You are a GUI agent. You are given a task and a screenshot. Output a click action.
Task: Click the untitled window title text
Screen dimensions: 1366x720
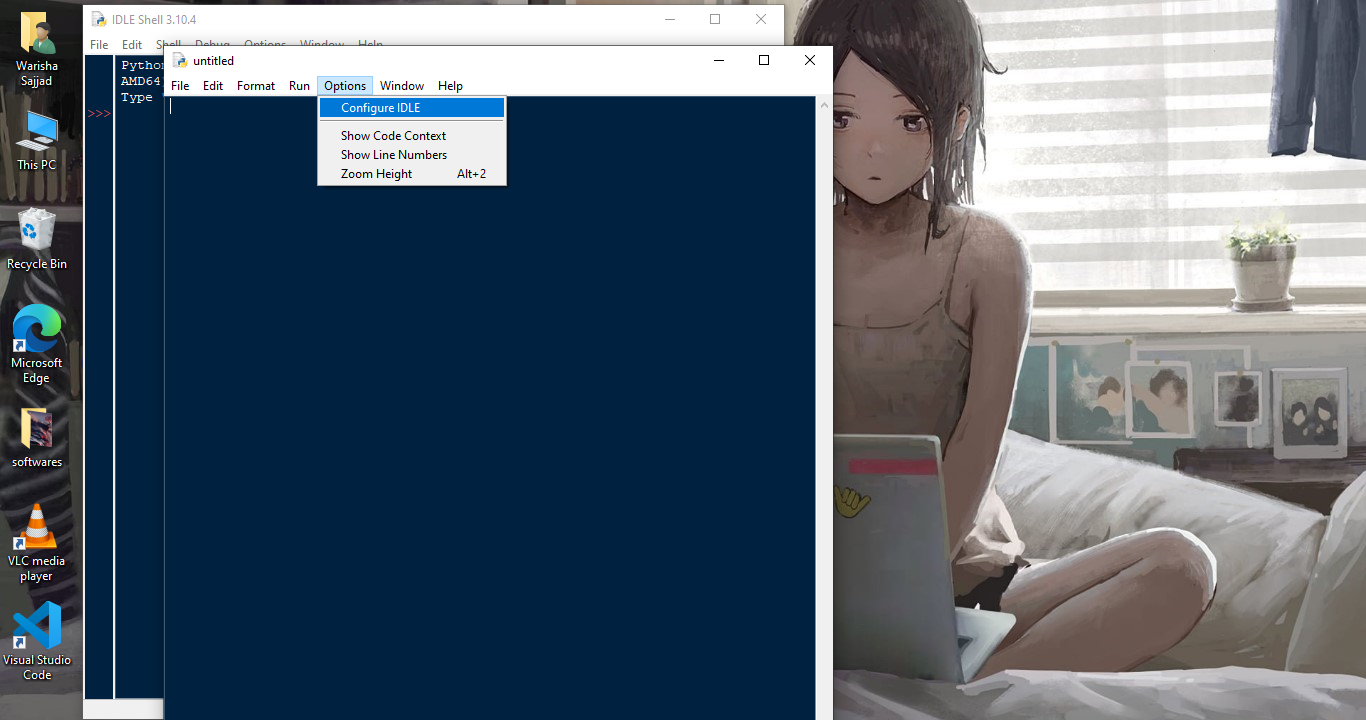[x=213, y=61]
